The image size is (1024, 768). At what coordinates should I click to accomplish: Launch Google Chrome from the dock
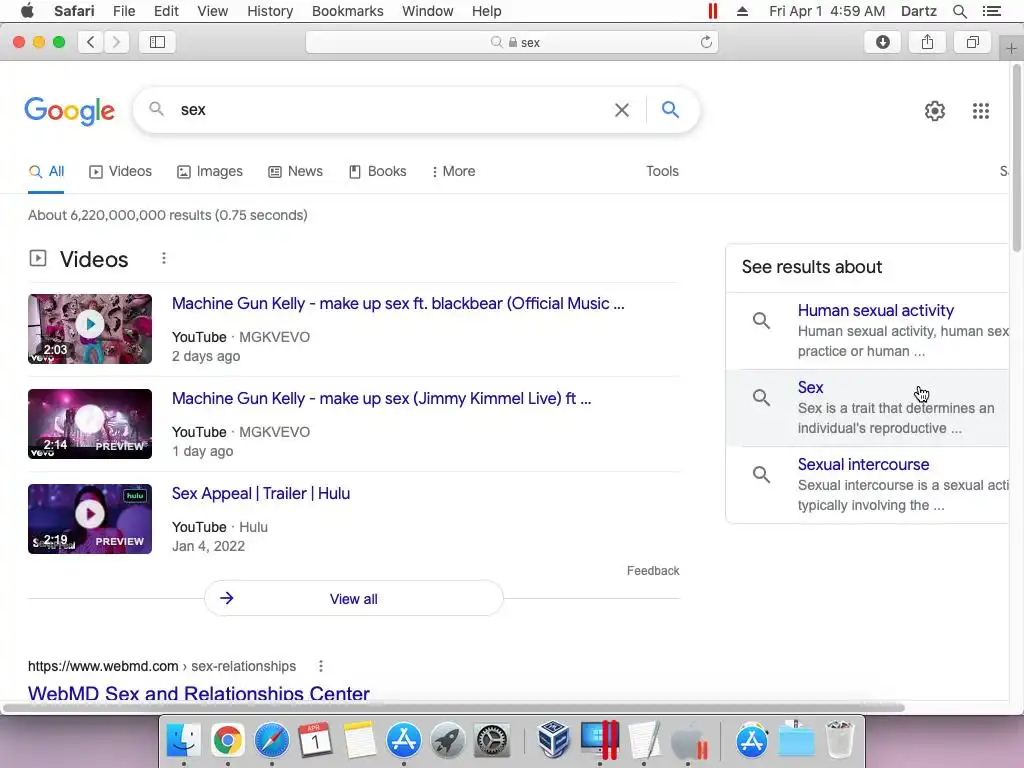(x=227, y=740)
